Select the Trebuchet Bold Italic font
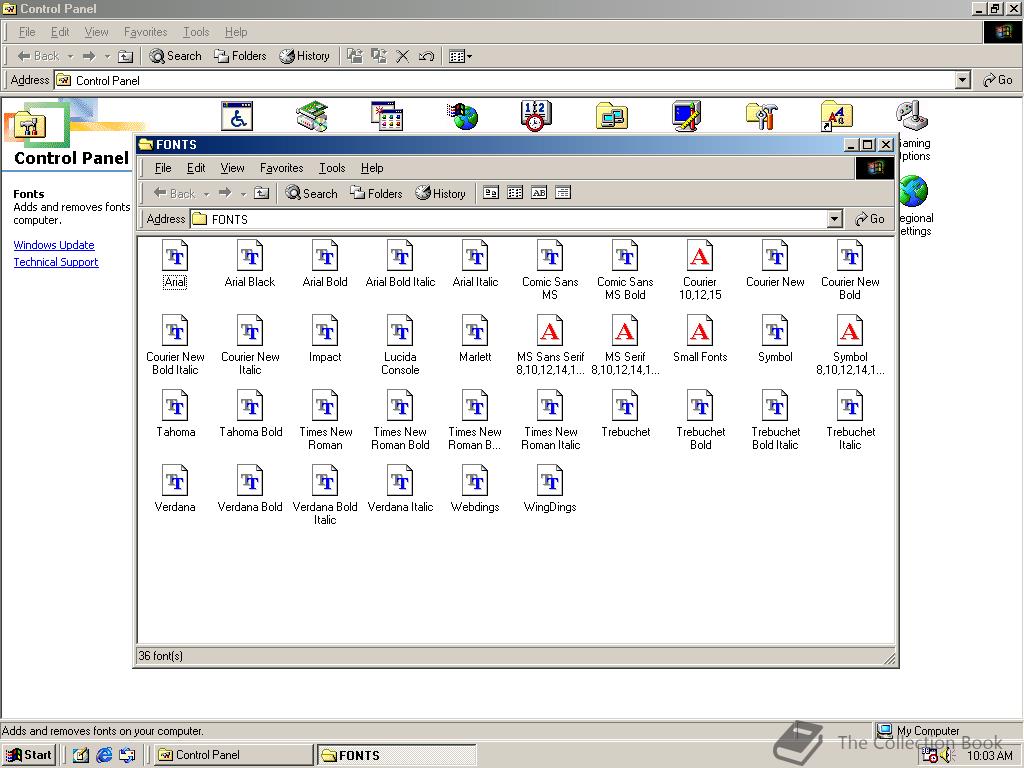The width and height of the screenshot is (1024, 768). pos(775,421)
